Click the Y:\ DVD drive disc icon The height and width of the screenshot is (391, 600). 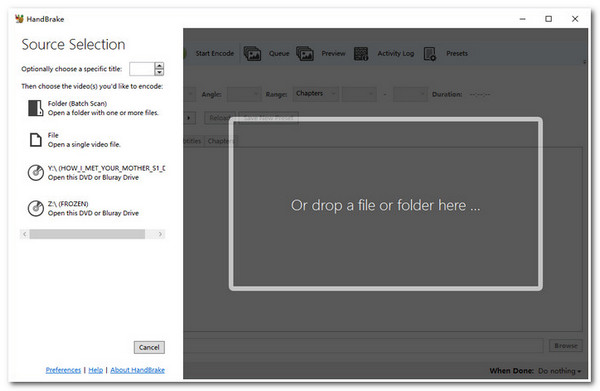pos(36,173)
